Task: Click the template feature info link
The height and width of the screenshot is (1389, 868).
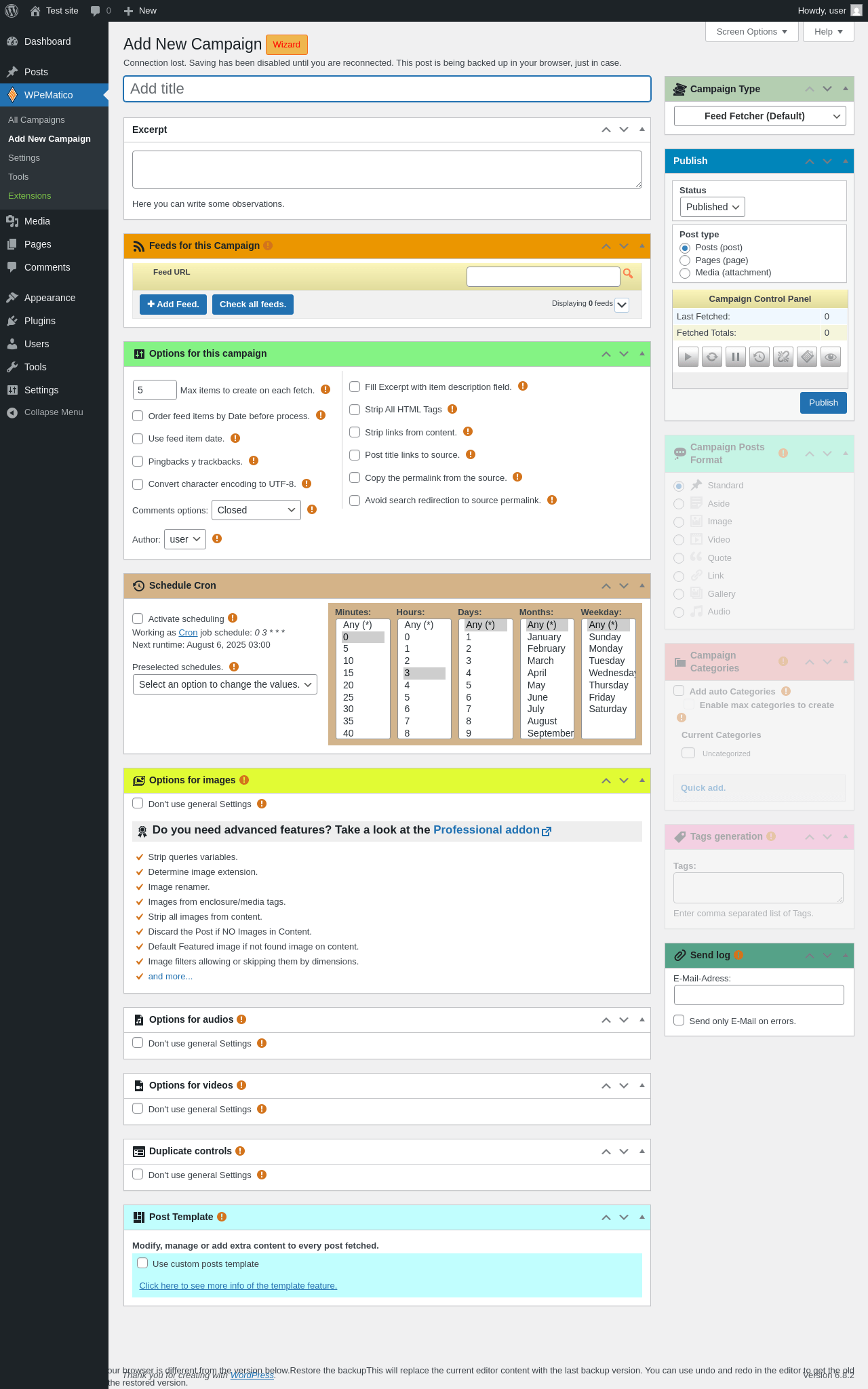Action: pos(238,1286)
